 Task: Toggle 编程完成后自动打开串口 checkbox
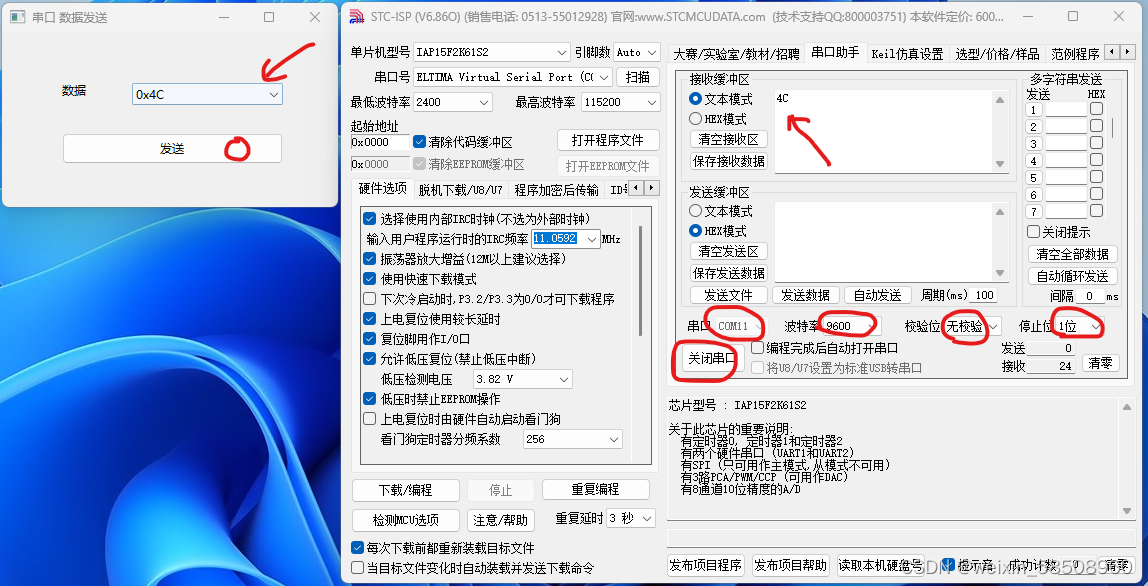pyautogui.click(x=758, y=347)
